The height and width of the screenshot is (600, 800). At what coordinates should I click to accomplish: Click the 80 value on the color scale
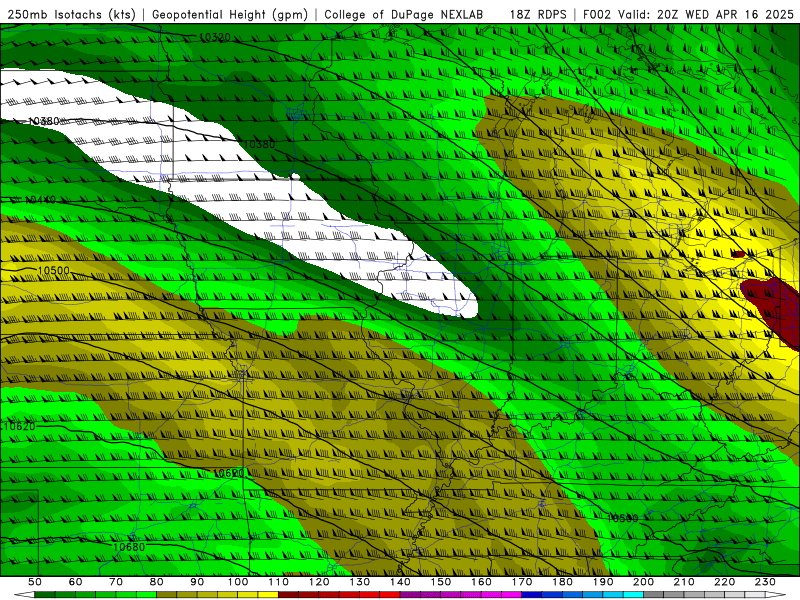(157, 582)
